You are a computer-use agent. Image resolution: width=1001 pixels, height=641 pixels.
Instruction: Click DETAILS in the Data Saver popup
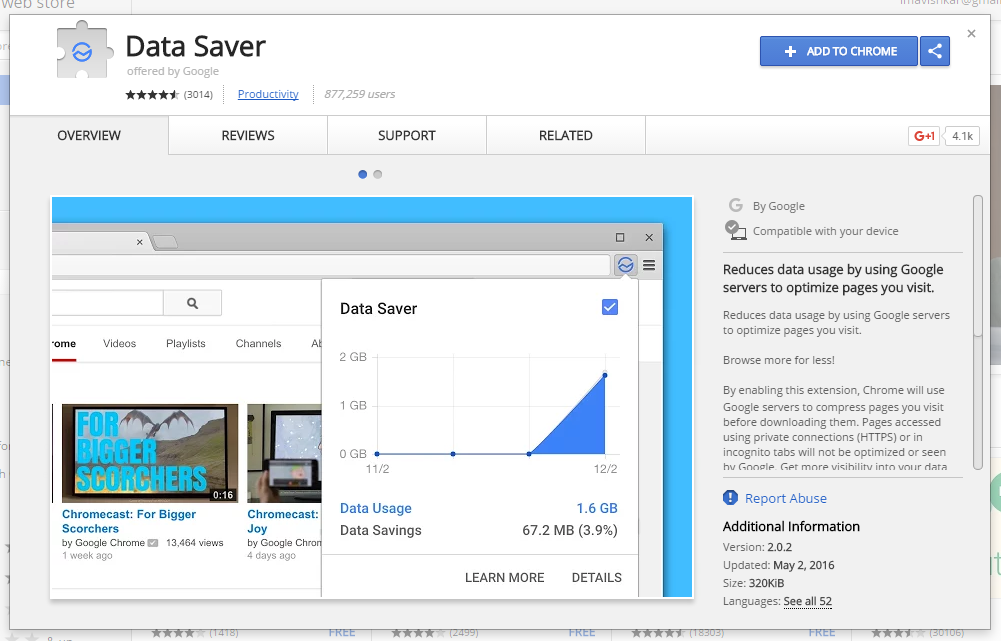[x=596, y=578]
